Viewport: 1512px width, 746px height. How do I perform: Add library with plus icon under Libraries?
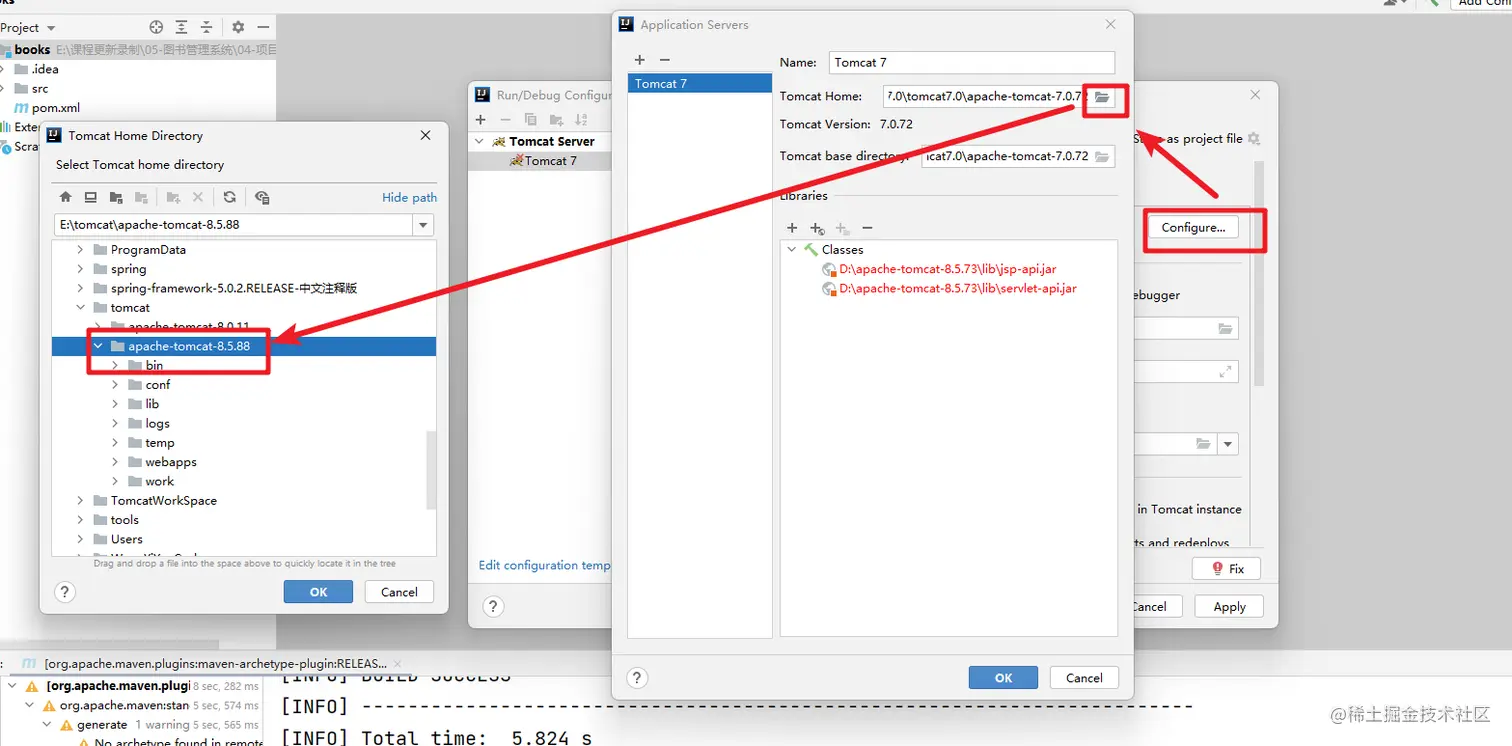792,228
